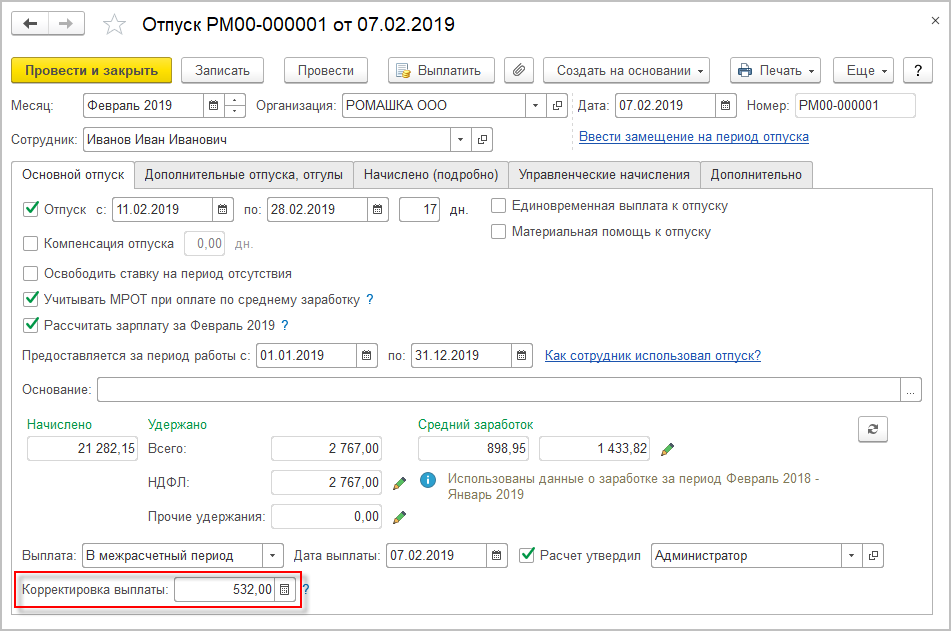Open Дополнительные отпуска, отгулы tab
Screen dimensions: 951x631
coord(244,174)
